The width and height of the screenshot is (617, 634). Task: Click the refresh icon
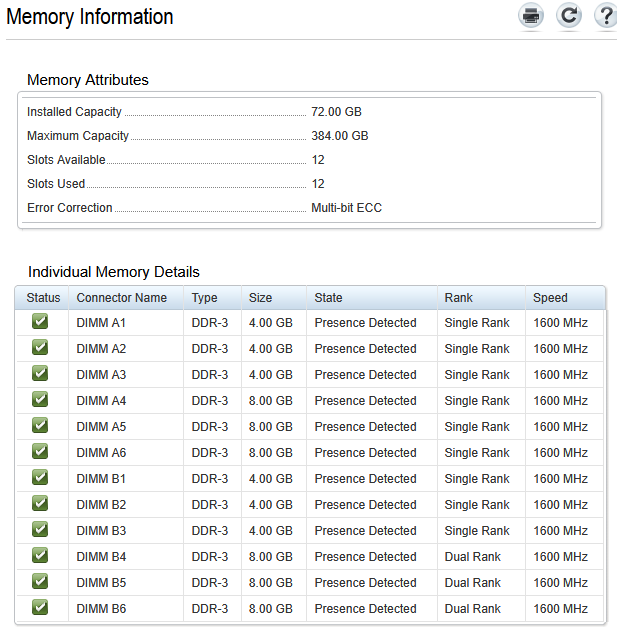(569, 15)
